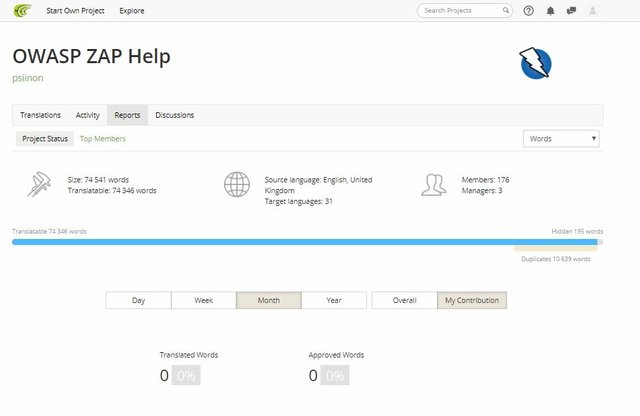
Task: Click 'Managers: 3' text
Action: (x=482, y=191)
